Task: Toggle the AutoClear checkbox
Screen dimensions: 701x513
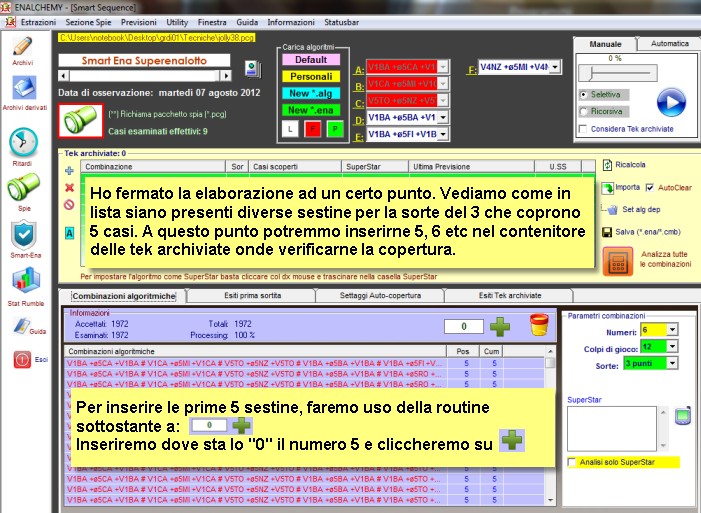Action: tap(650, 188)
